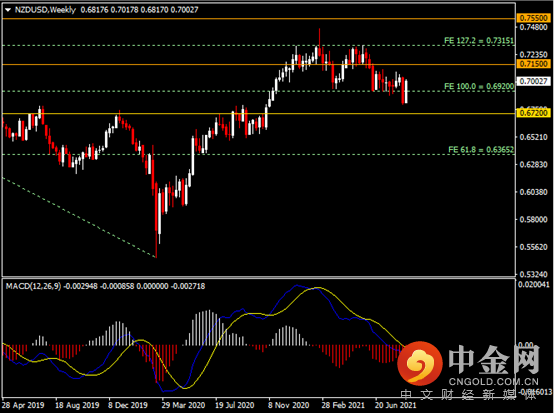Click the CNGOLD.COM.CN watermark text

[x=494, y=382]
